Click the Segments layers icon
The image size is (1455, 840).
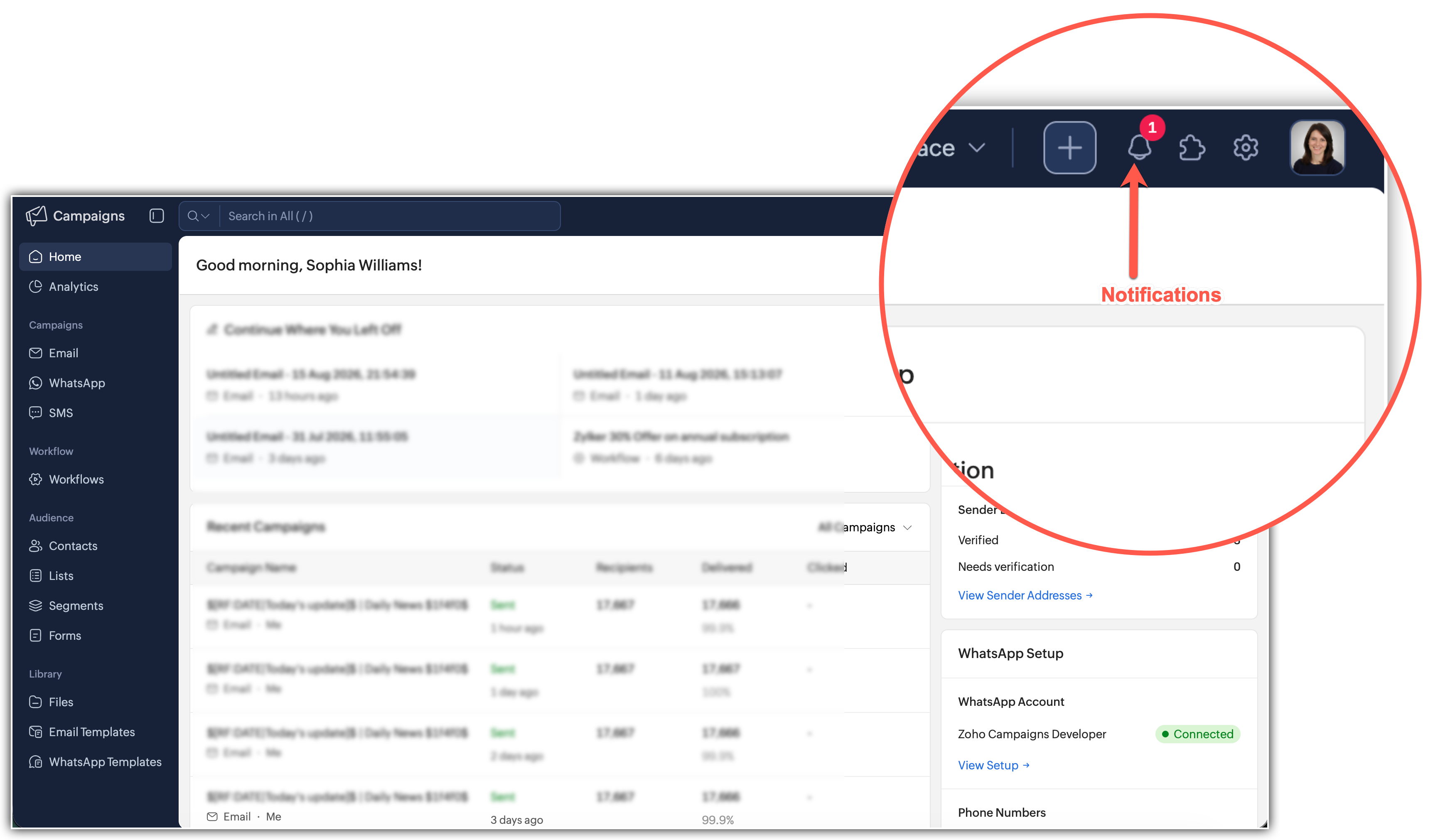click(36, 606)
